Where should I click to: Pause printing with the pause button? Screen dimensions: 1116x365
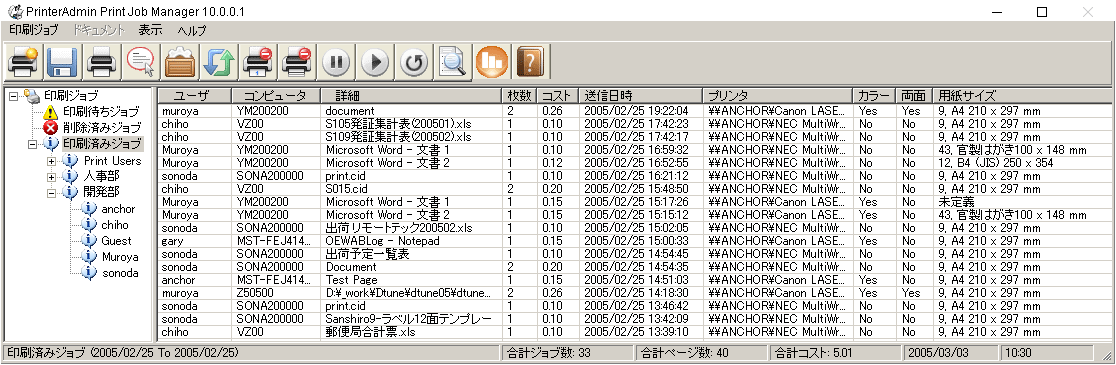pyautogui.click(x=336, y=62)
